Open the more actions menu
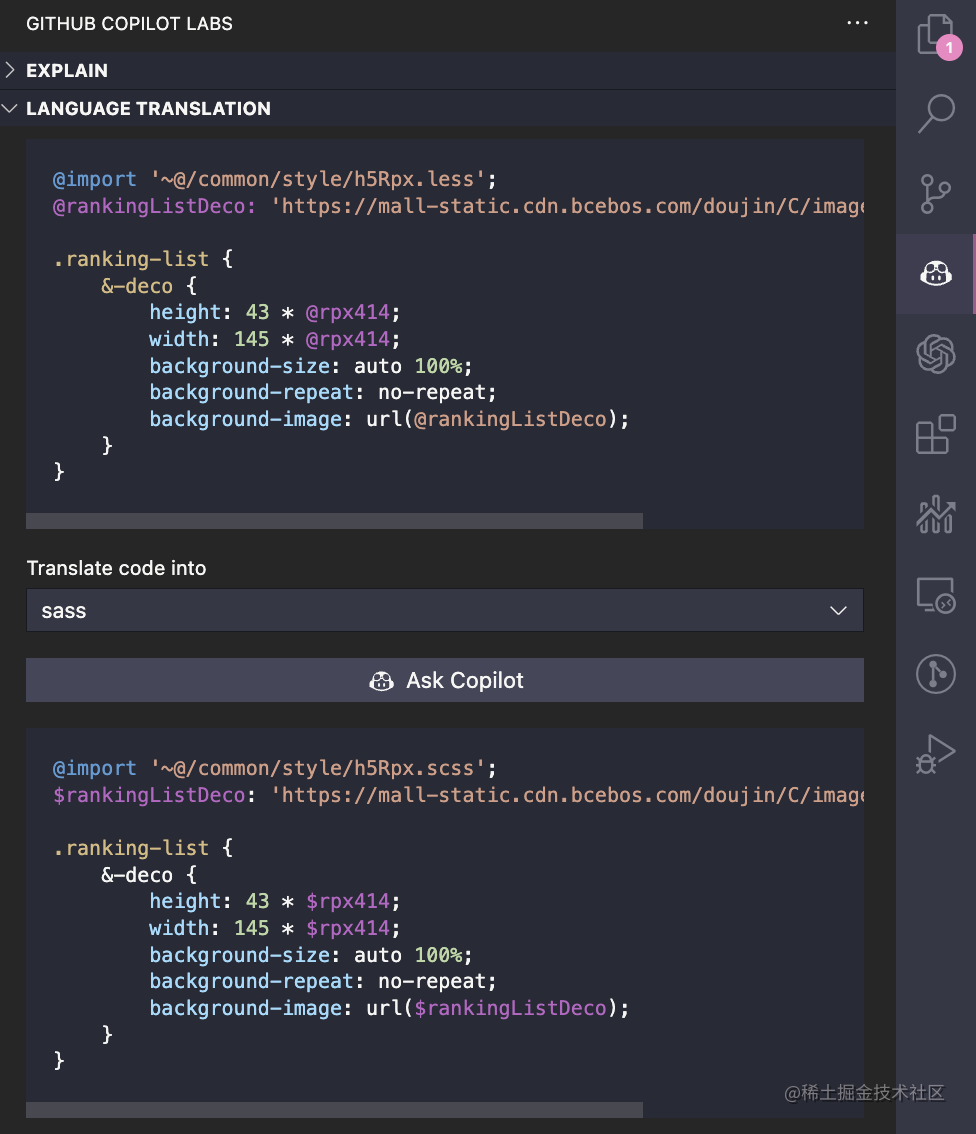This screenshot has width=976, height=1134. [x=856, y=22]
